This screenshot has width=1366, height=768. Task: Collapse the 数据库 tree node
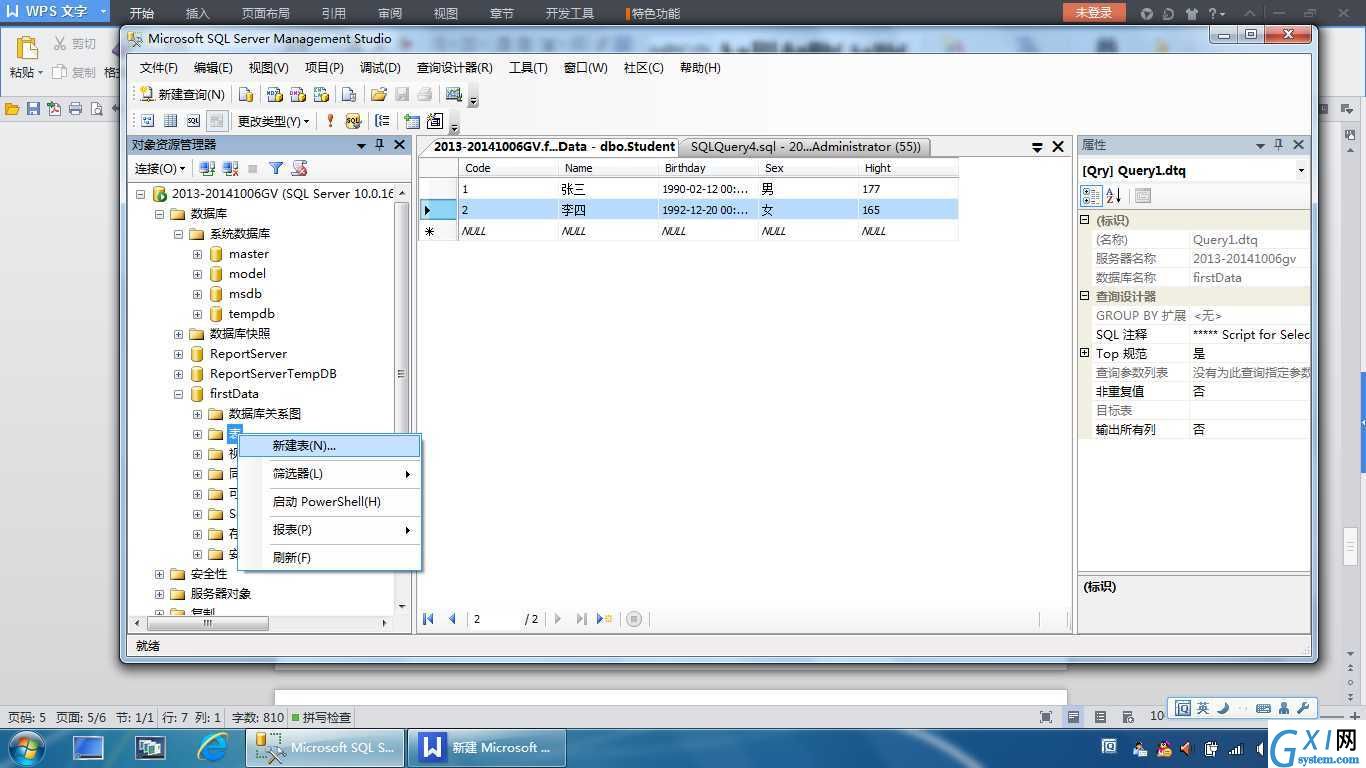[x=159, y=214]
